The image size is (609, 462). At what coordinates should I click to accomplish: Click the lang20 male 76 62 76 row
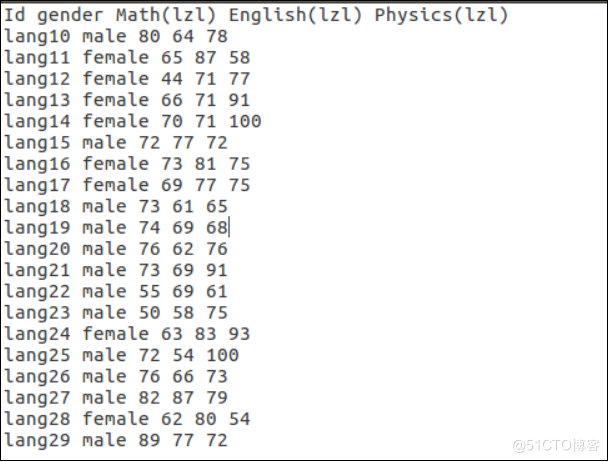click(116, 249)
